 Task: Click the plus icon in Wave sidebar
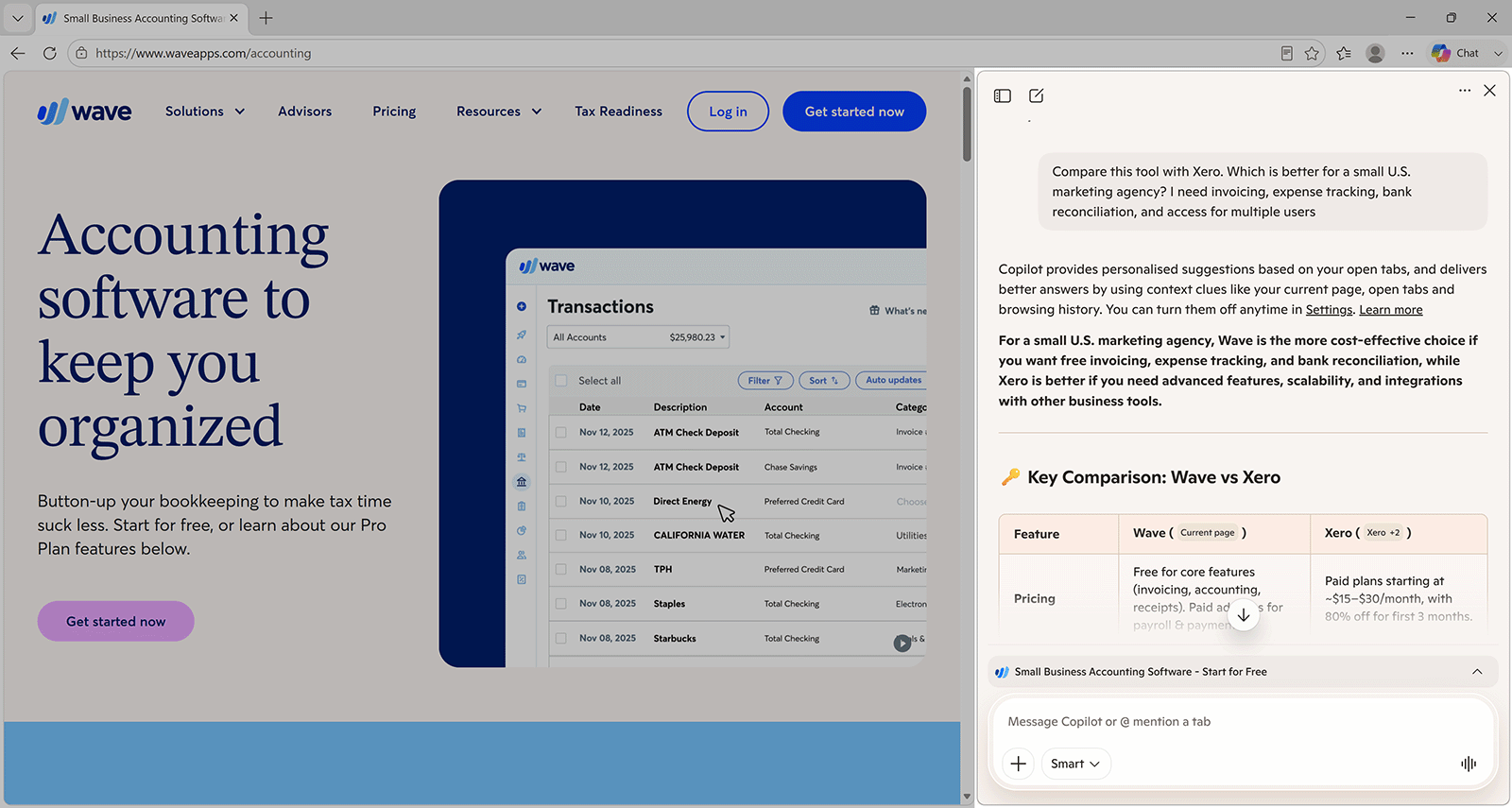[x=522, y=306]
